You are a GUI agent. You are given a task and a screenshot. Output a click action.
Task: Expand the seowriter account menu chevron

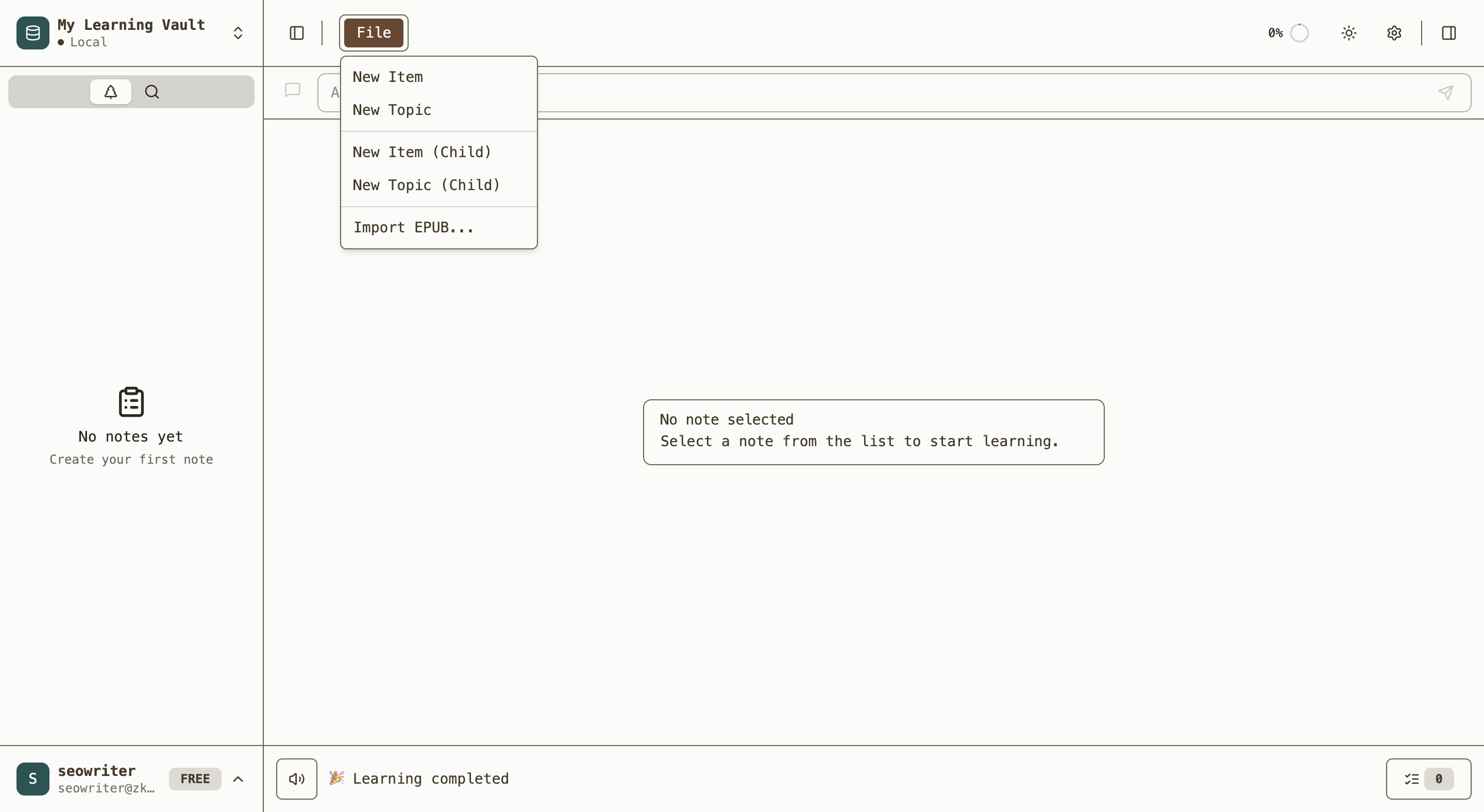tap(238, 779)
